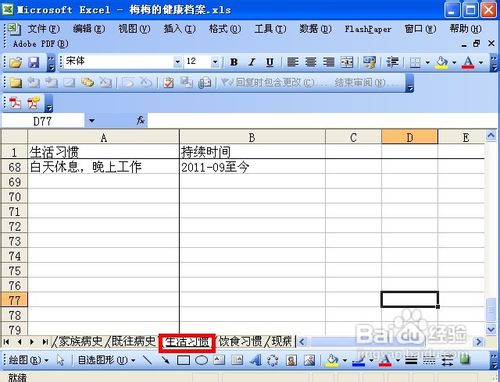Open the font size dropdown showing 12

tap(215, 62)
